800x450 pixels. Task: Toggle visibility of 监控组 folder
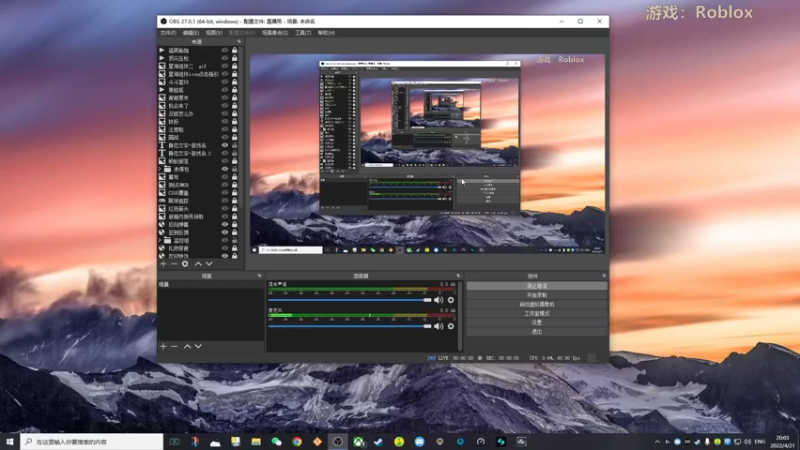[x=225, y=240]
